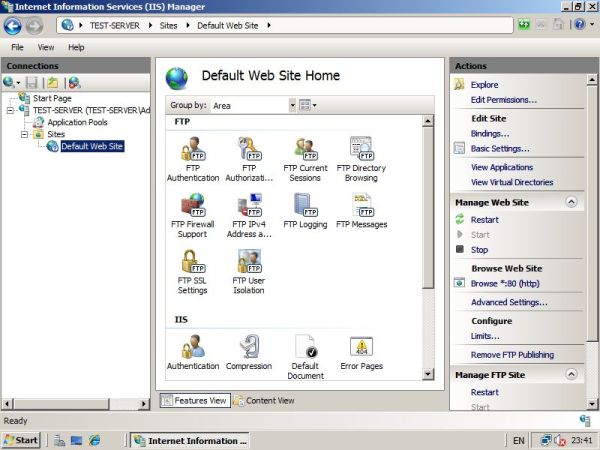Screen dimensions: 600x450
Task: Click Create New Connection icon in Connections
Action: (x=8, y=82)
